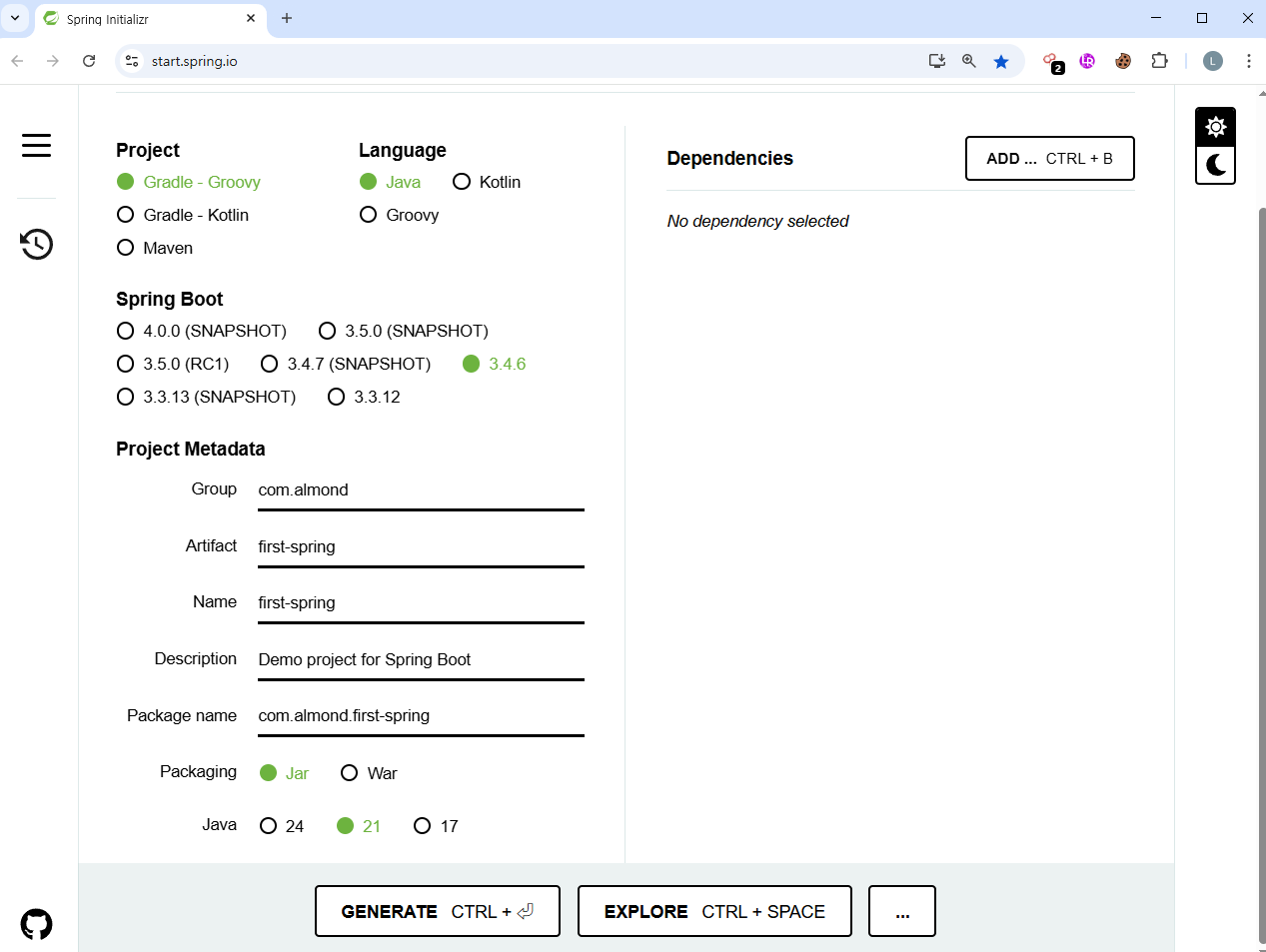This screenshot has height=952, width=1266.
Task: Select Spring Boot 3.5.0 (SNAPSHOT)
Action: [x=404, y=331]
